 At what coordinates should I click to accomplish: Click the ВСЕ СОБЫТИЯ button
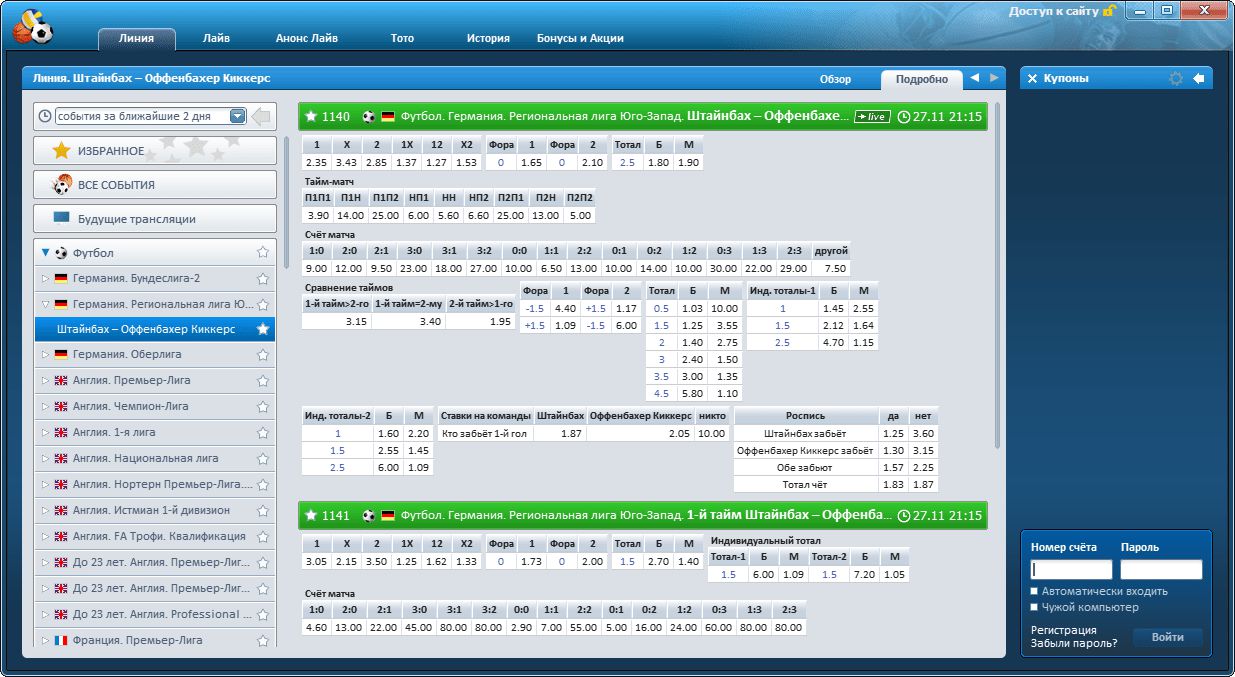155,185
